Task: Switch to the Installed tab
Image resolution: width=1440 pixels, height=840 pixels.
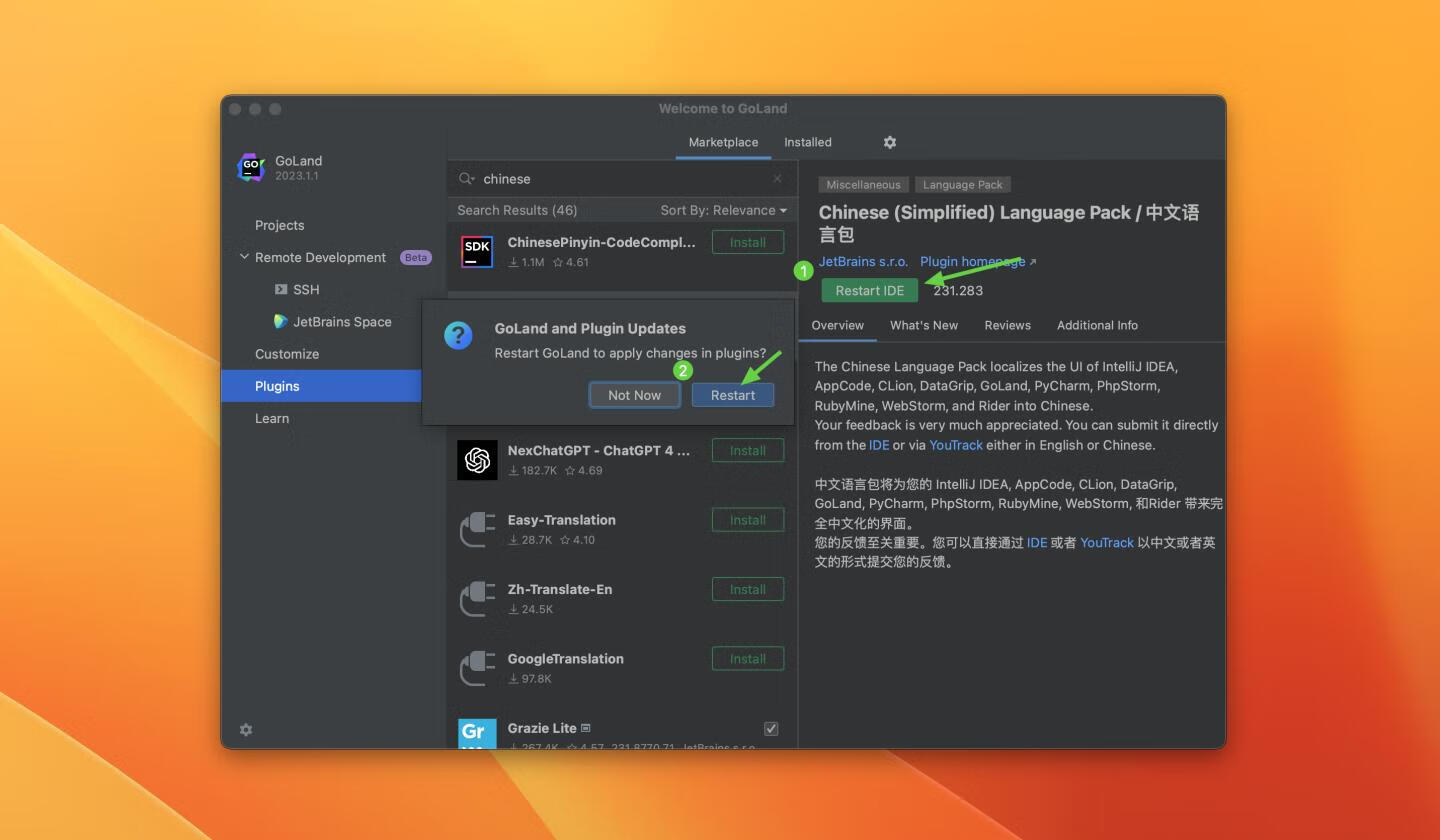Action: click(807, 142)
